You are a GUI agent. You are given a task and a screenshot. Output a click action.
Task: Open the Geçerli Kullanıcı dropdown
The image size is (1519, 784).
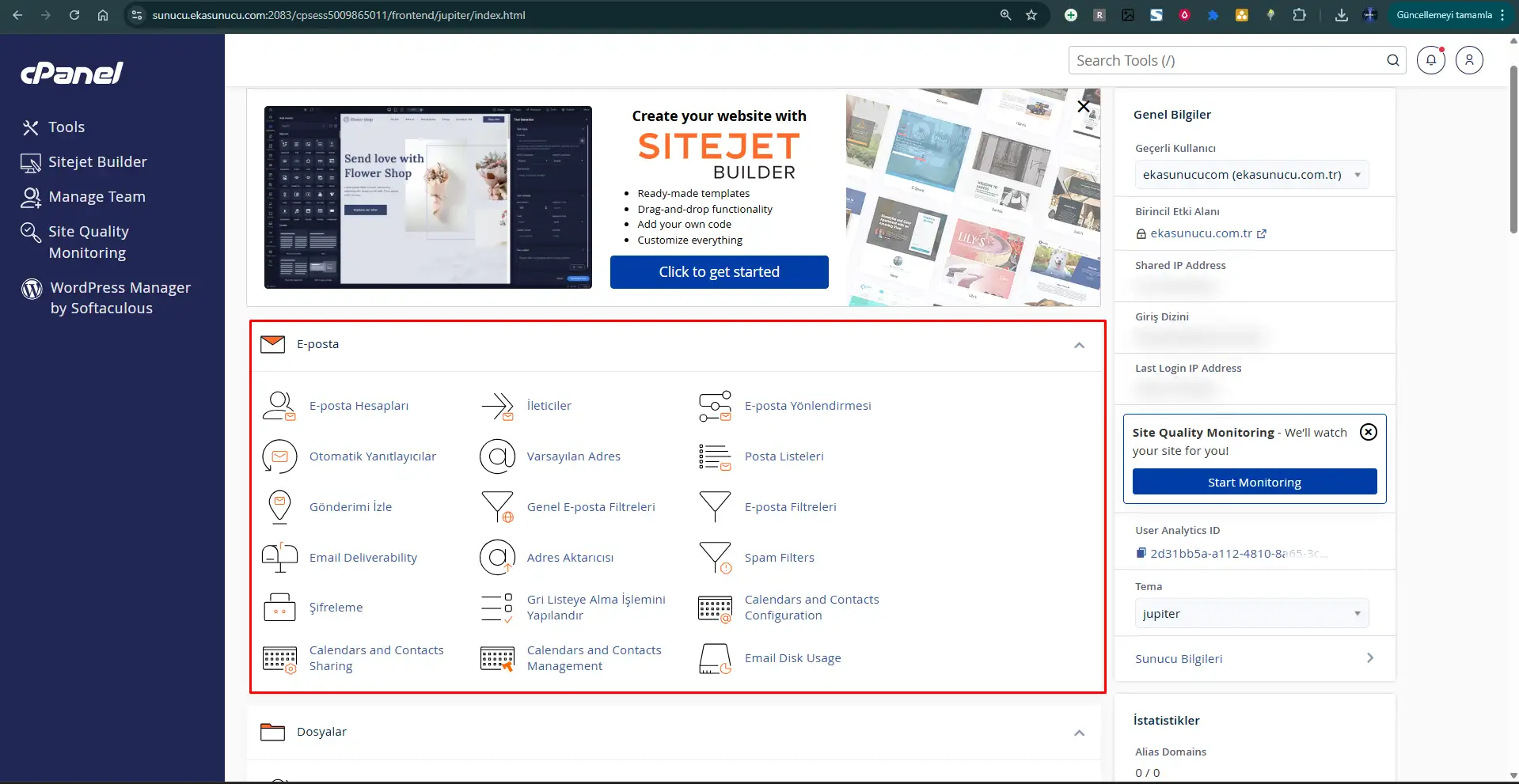click(1251, 175)
